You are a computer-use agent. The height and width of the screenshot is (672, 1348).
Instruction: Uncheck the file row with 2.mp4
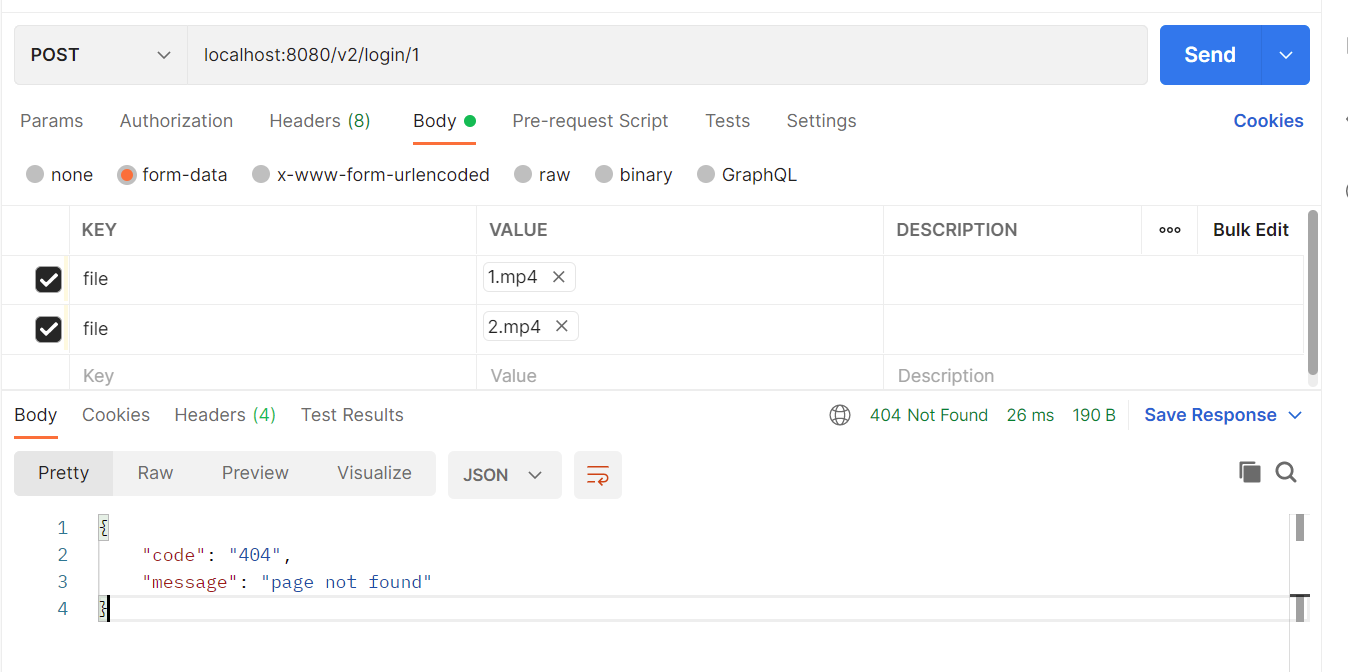[x=48, y=329]
